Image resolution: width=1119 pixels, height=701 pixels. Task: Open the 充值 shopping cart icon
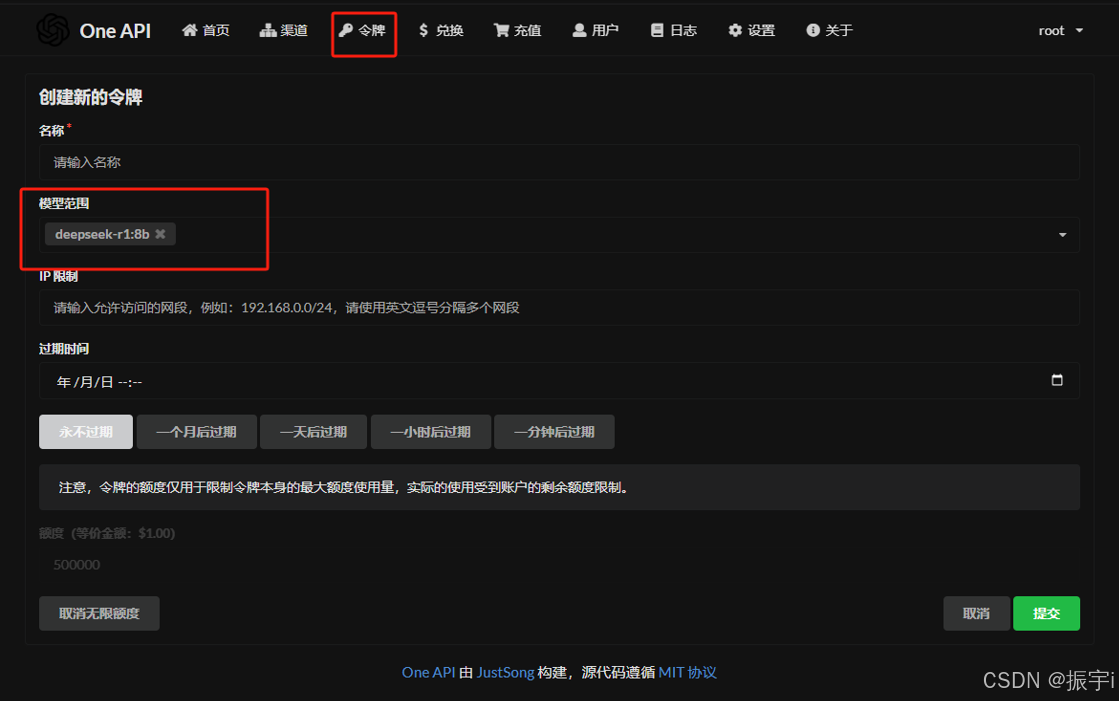[500, 30]
